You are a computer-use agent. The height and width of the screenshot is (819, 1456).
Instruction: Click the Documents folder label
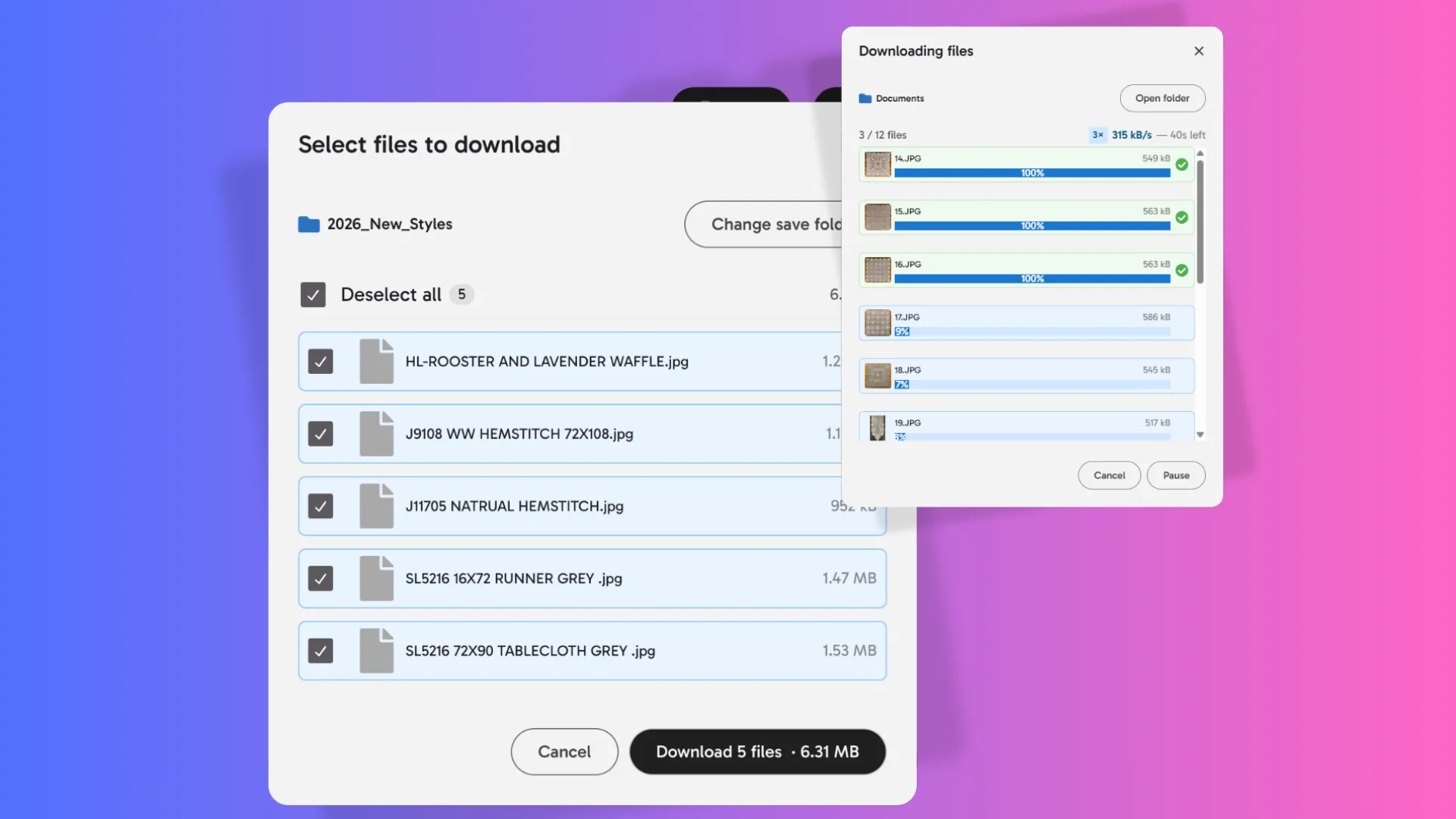(x=900, y=99)
